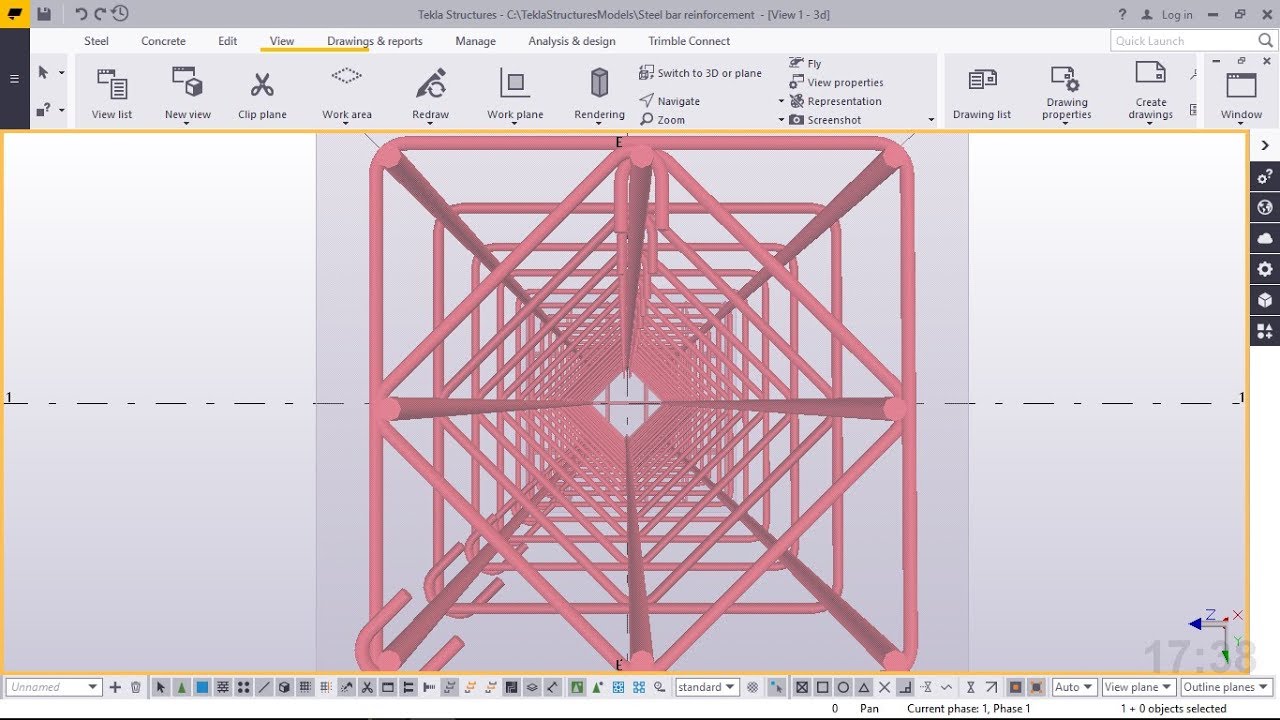
Task: Open the undo history clock icon
Action: [x=120, y=14]
